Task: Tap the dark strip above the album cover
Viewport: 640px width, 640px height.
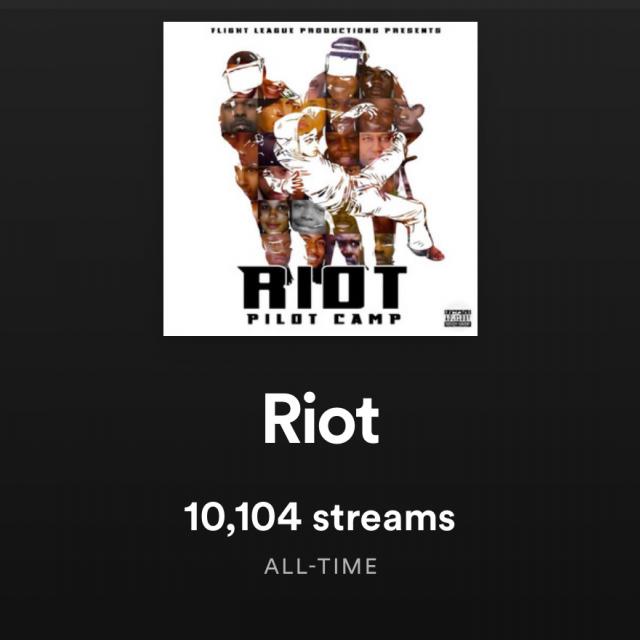Action: [x=320, y=5]
